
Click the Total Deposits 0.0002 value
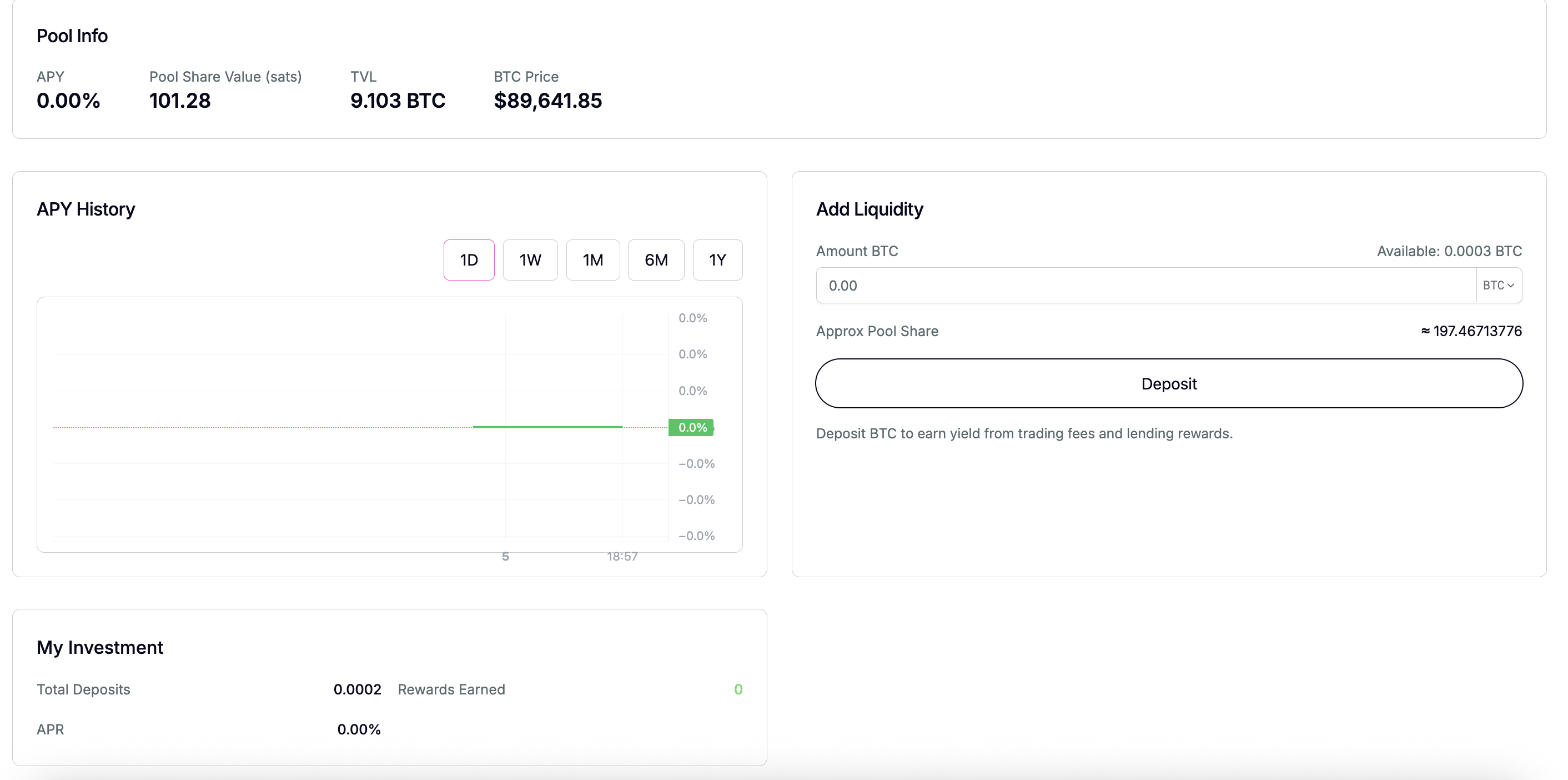pos(356,689)
